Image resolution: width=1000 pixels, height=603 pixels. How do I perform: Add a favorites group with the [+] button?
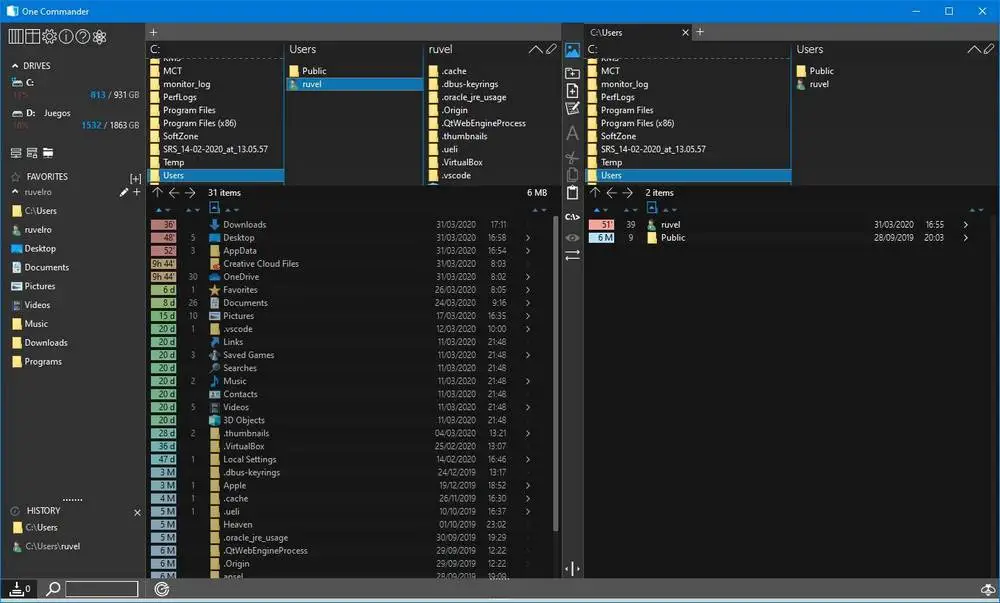[135, 178]
